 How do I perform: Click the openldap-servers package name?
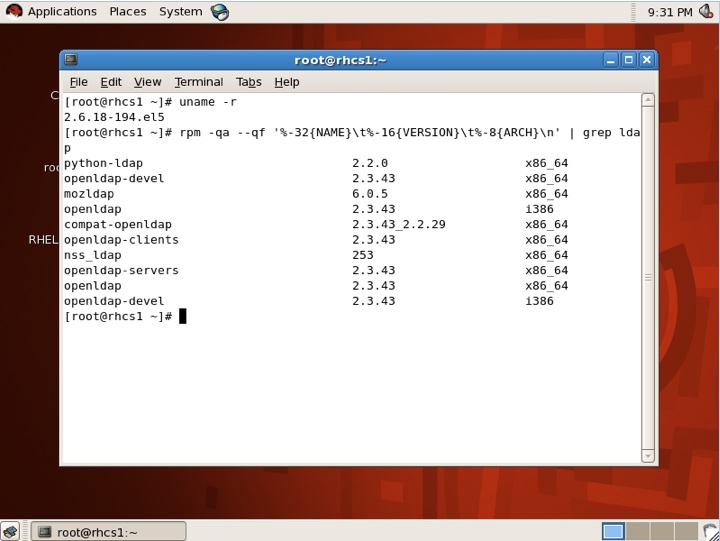pyautogui.click(x=121, y=270)
